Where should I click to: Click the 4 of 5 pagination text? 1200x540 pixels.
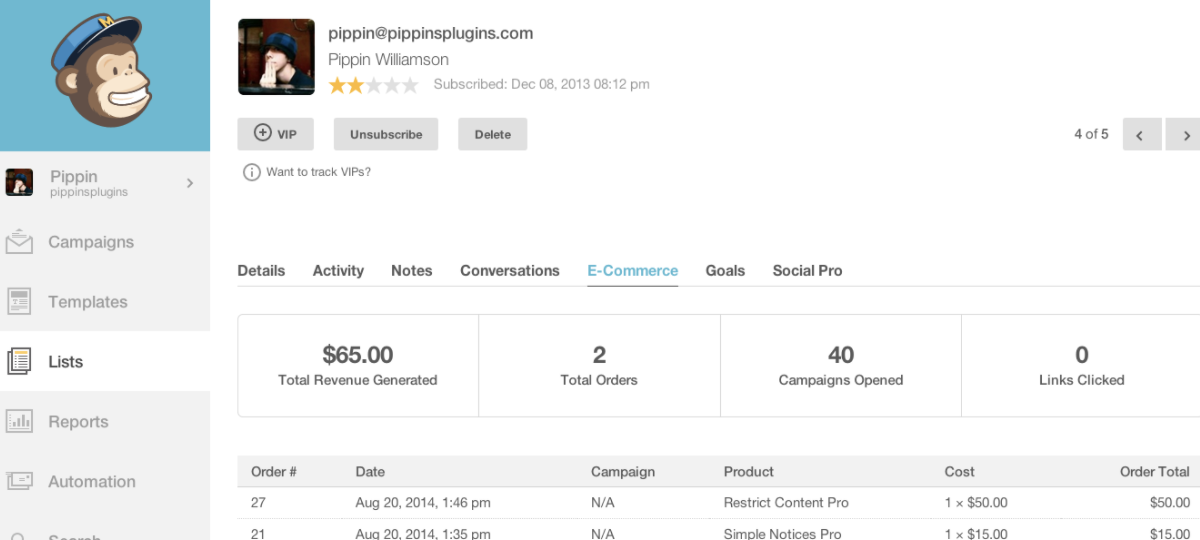click(x=1091, y=134)
